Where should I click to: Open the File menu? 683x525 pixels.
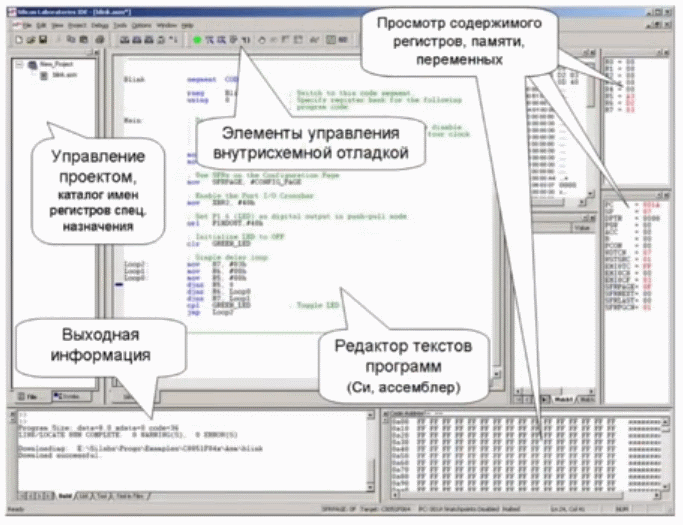(x=27, y=26)
